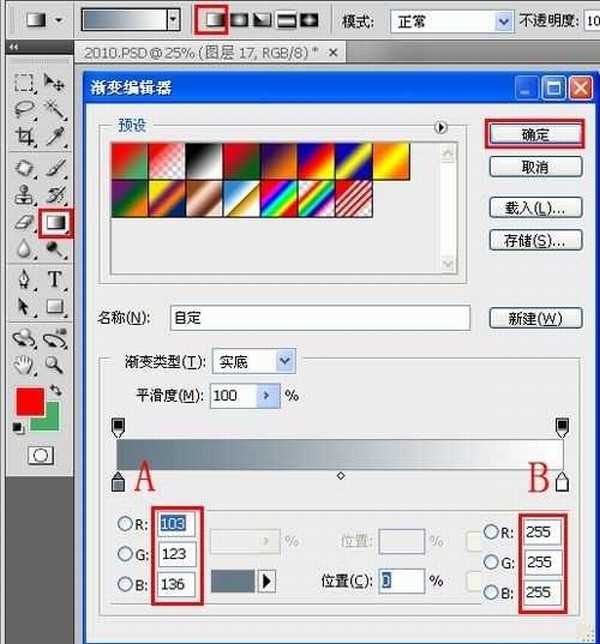Screen dimensions: 600x644
Task: Expand the 平滑度 slider arrow
Action: [x=267, y=395]
